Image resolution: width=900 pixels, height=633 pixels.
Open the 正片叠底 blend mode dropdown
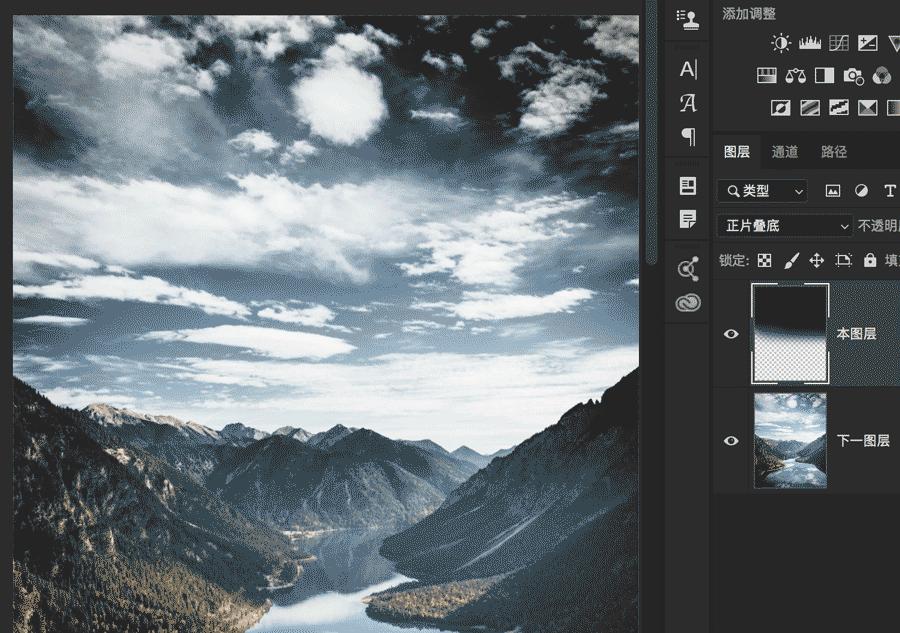[x=785, y=226]
